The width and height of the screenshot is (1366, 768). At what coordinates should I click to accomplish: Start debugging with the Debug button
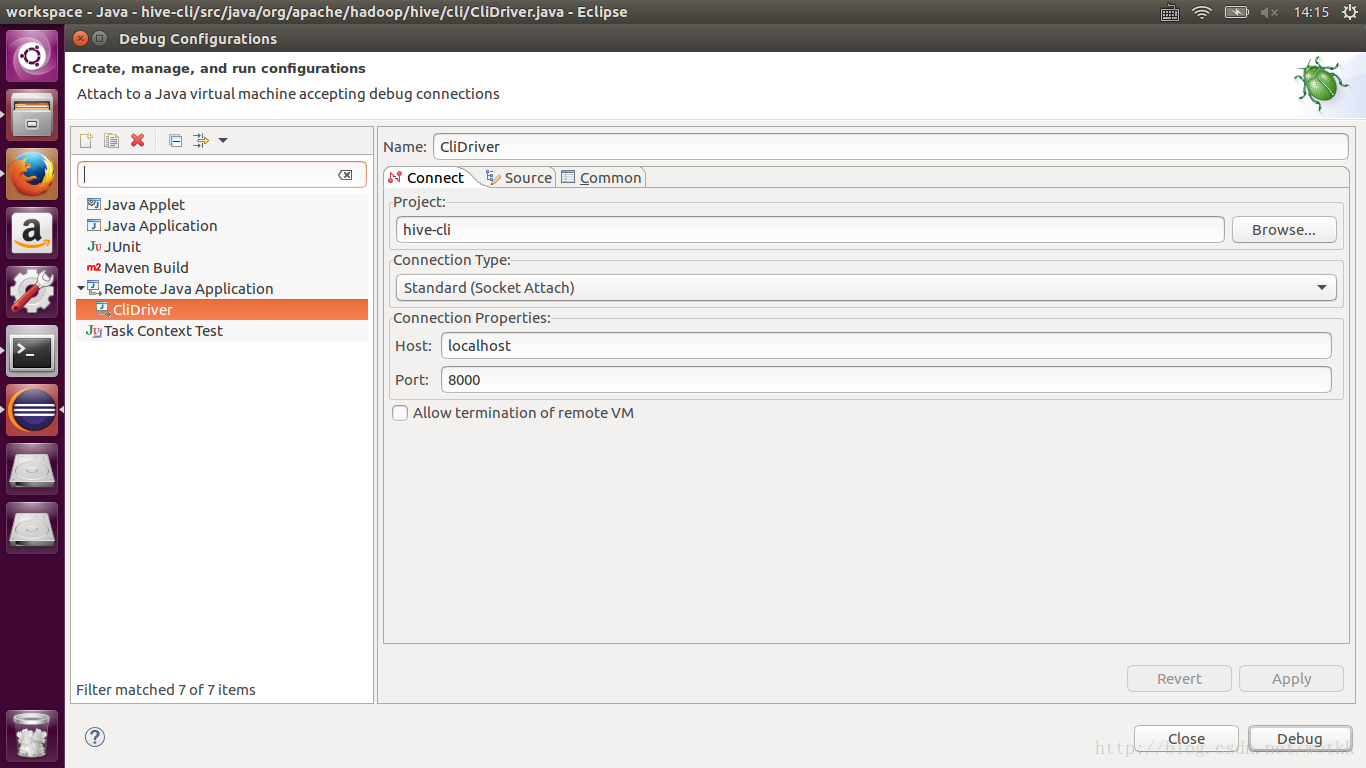click(x=1300, y=739)
